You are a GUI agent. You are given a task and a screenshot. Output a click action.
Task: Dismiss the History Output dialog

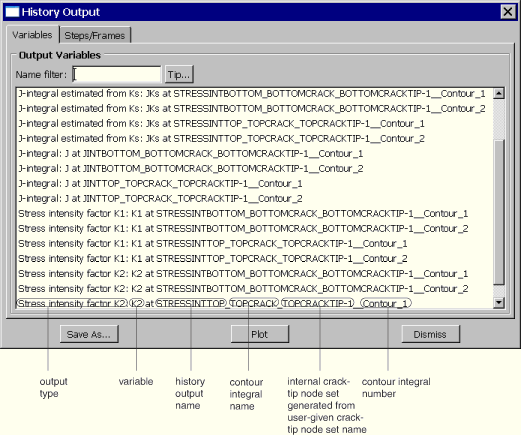[430, 334]
